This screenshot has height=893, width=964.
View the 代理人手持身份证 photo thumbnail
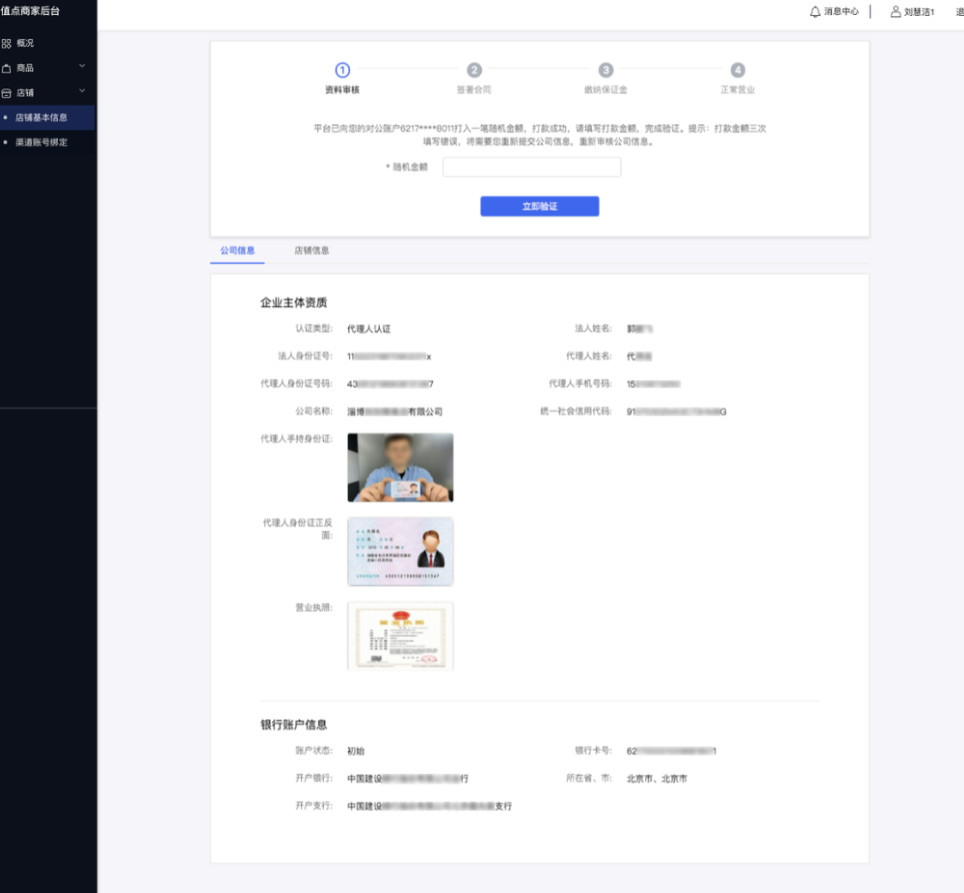click(400, 466)
